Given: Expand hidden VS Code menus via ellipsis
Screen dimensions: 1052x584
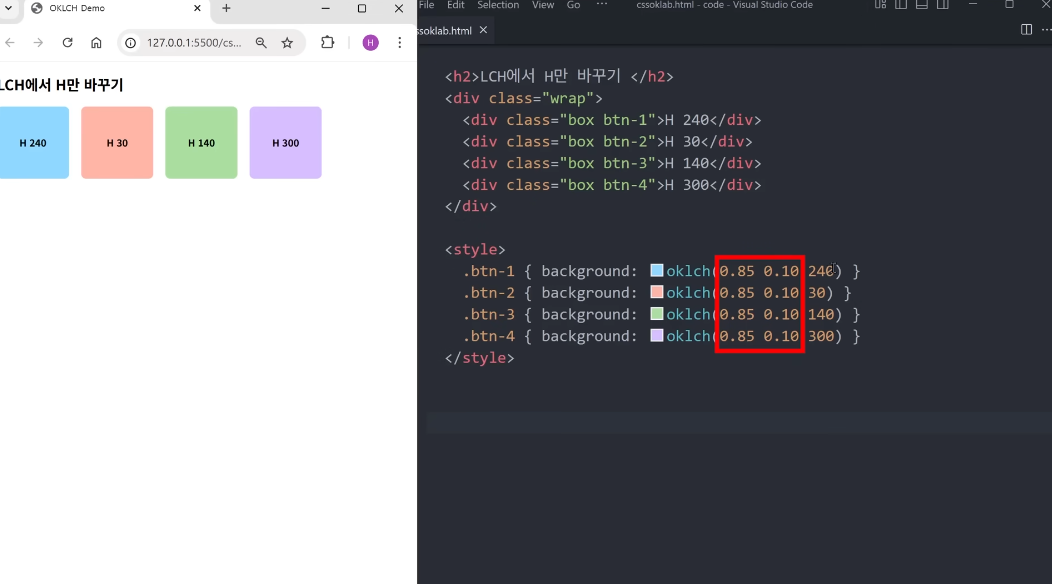Looking at the screenshot, I should pyautogui.click(x=601, y=5).
